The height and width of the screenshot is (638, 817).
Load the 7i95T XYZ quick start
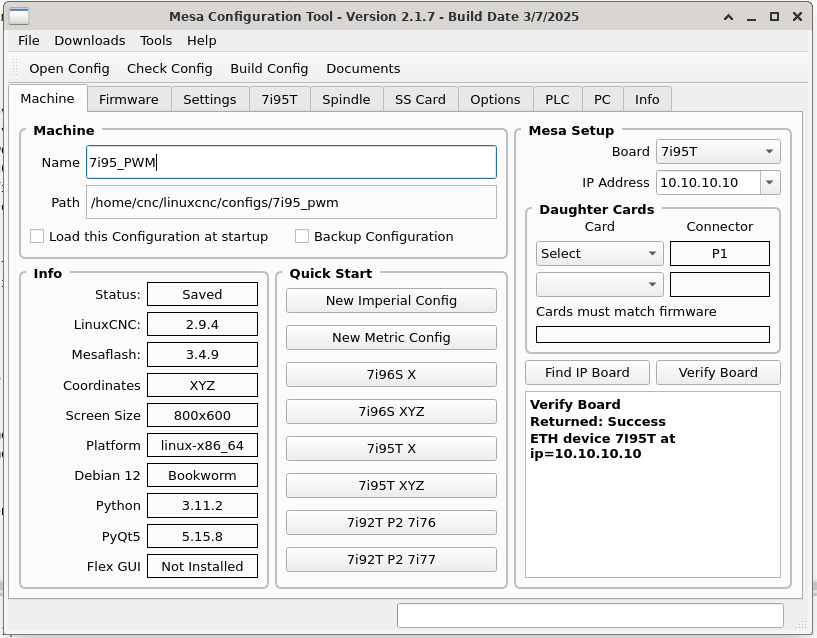pyautogui.click(x=391, y=486)
